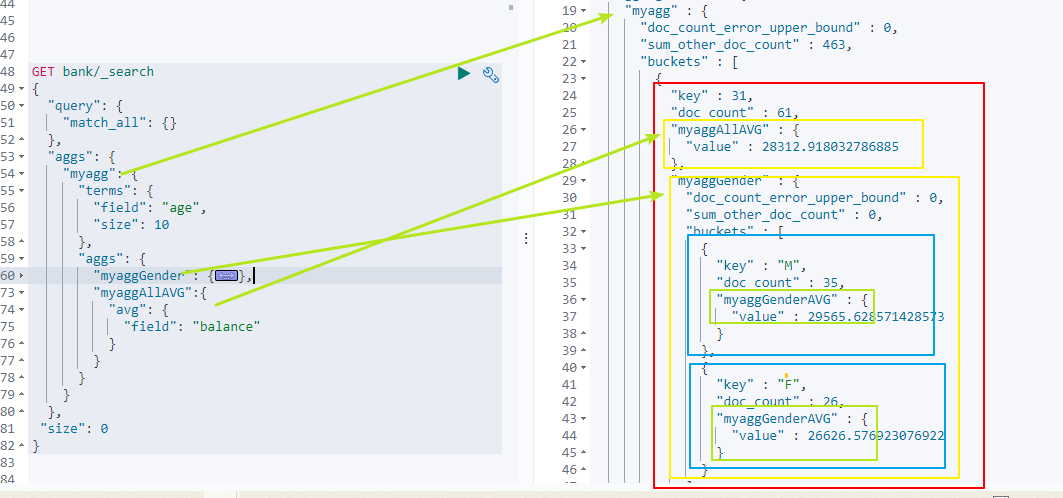The image size is (1063, 498).
Task: Click "sum_other_doc_count" : 463 in response
Action: point(746,44)
